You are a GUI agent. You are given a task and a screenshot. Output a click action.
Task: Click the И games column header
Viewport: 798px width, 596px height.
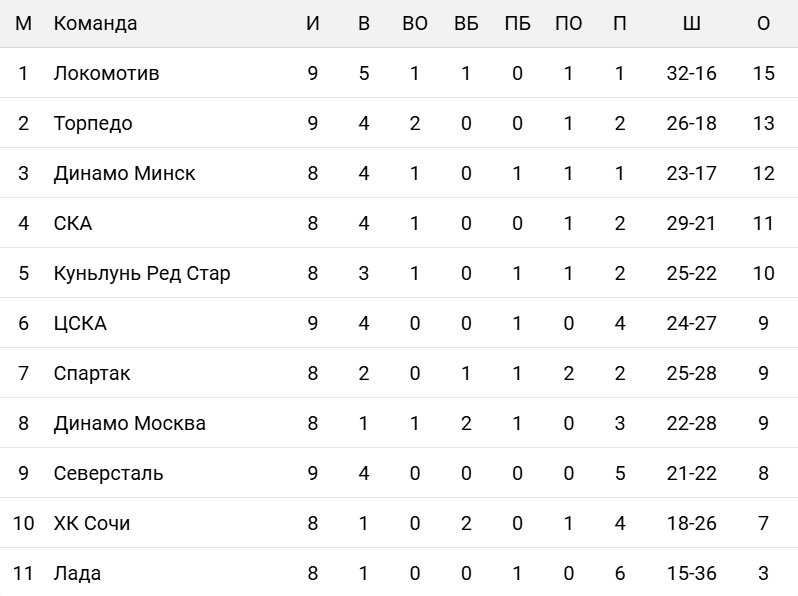pos(313,23)
